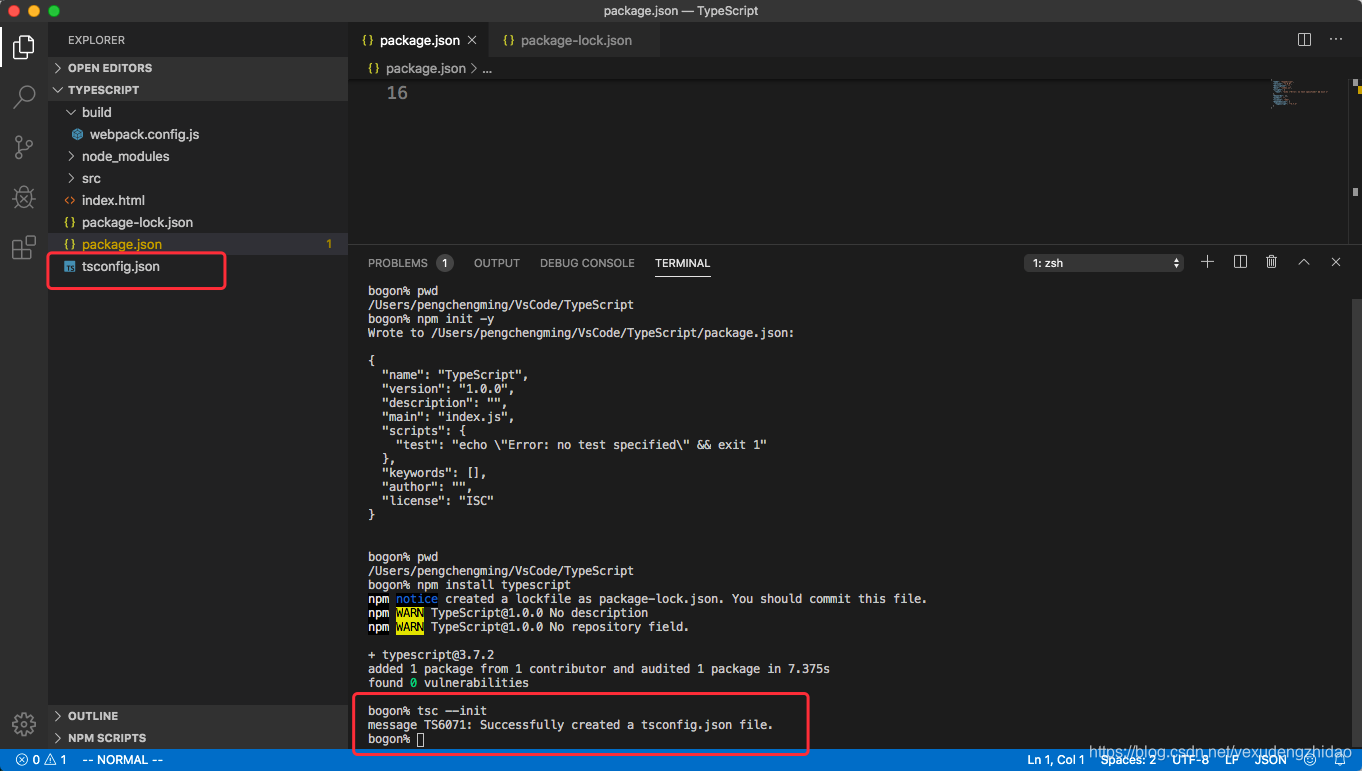Image resolution: width=1362 pixels, height=771 pixels.
Task: Open index.html in explorer
Action: (x=198, y=200)
